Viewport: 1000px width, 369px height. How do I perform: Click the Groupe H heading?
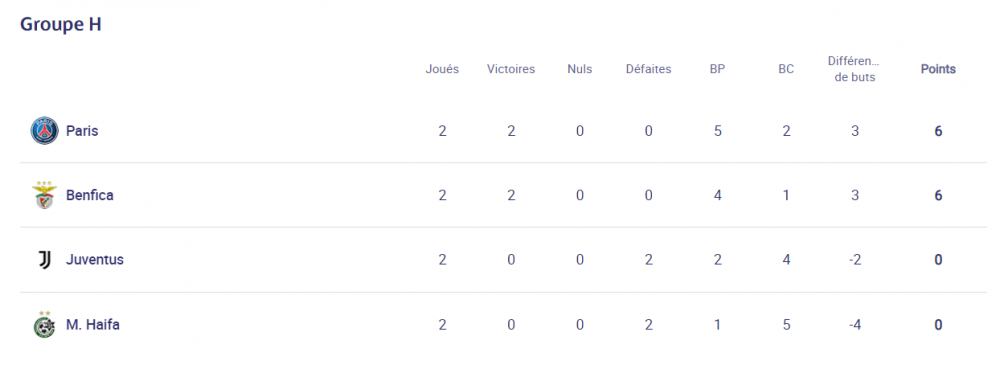tap(61, 24)
